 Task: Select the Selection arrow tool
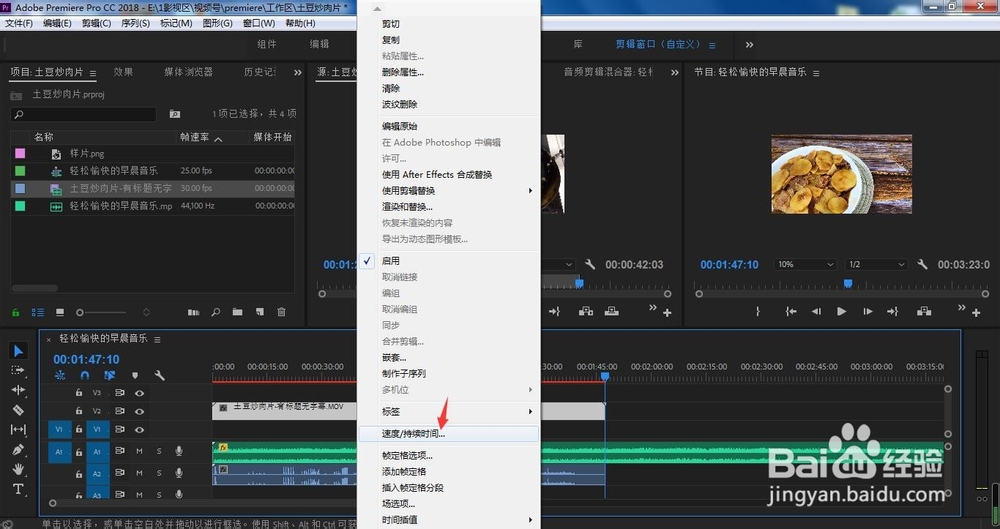point(18,350)
